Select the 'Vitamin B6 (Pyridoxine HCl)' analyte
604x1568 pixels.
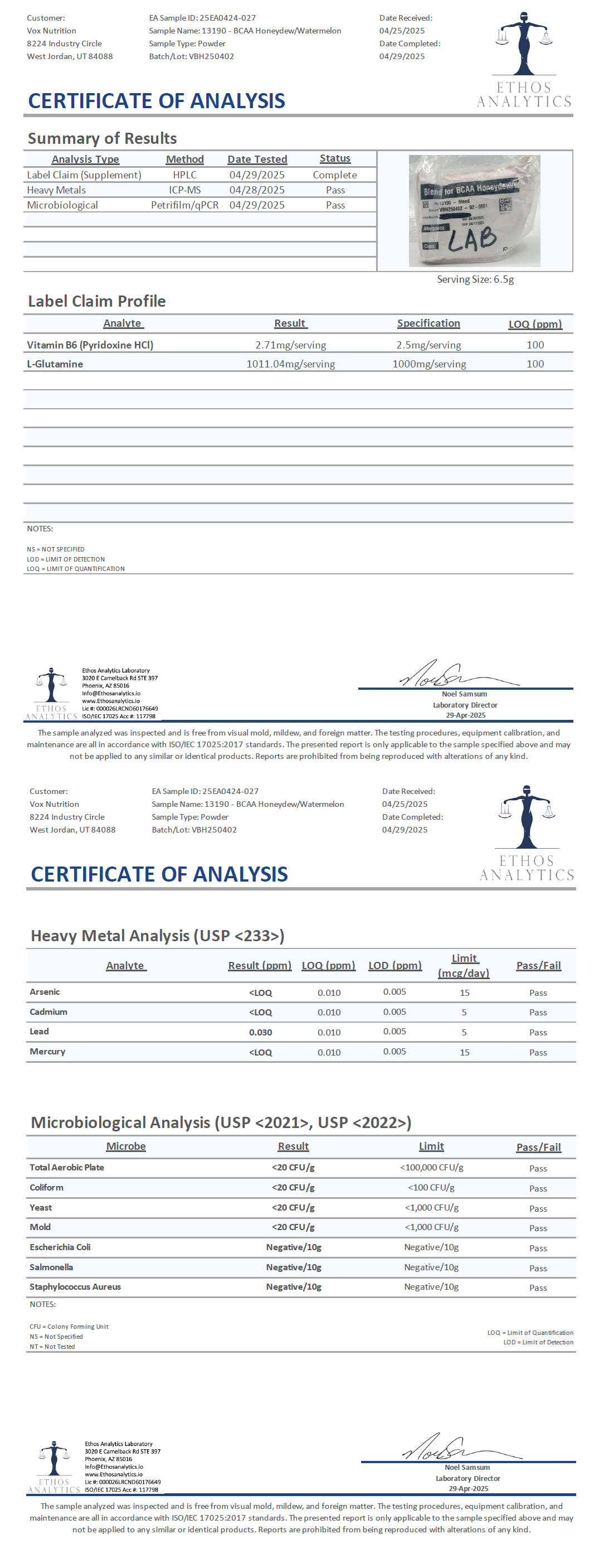90,345
